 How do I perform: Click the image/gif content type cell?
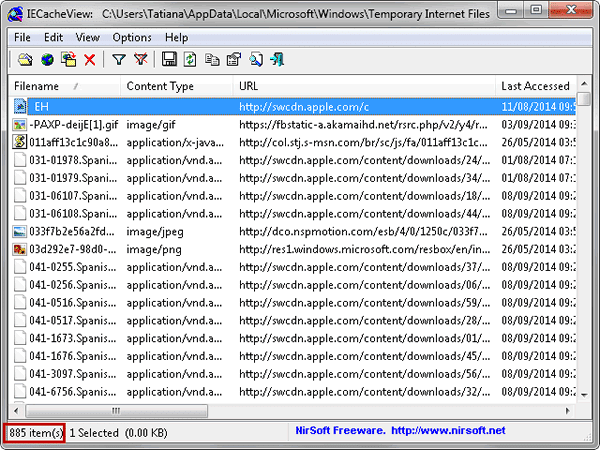151,125
